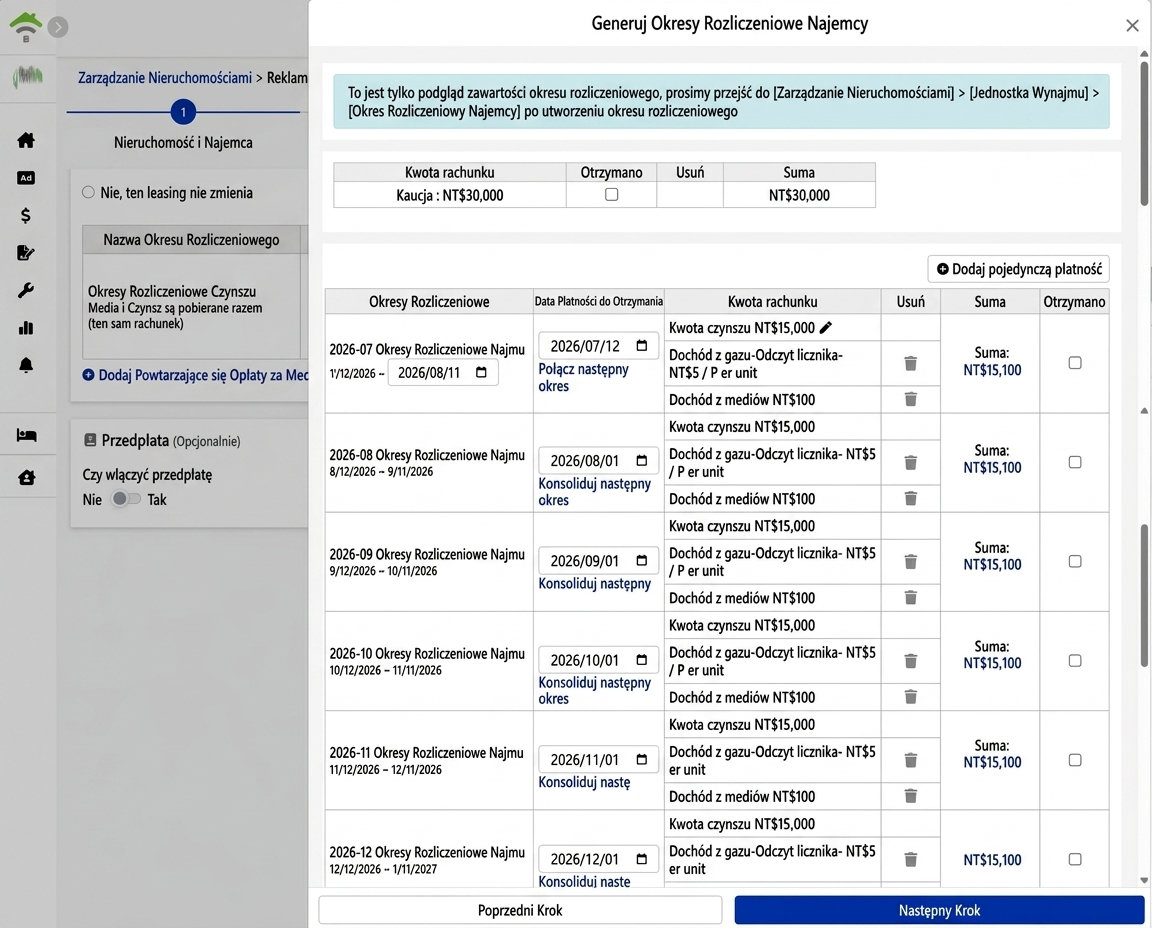This screenshot has height=928, width=1152.
Task: Mark 2026-09 period as received
Action: coord(1075,561)
